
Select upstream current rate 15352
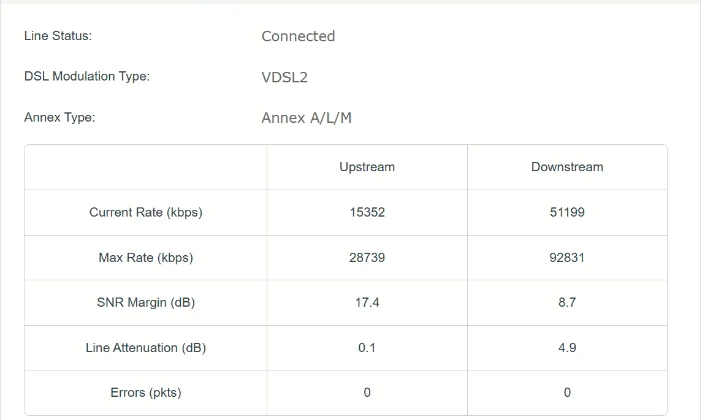point(367,212)
